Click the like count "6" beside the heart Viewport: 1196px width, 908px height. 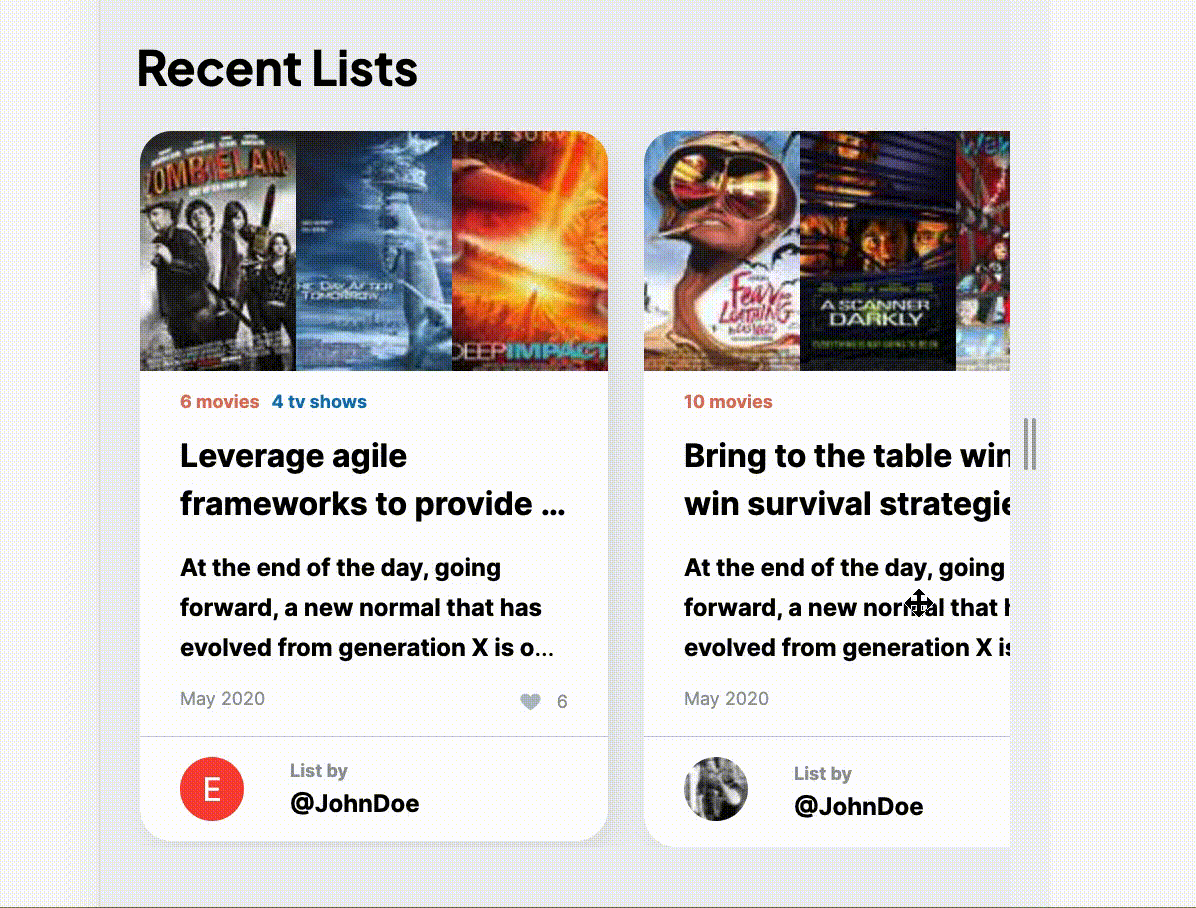[562, 702]
